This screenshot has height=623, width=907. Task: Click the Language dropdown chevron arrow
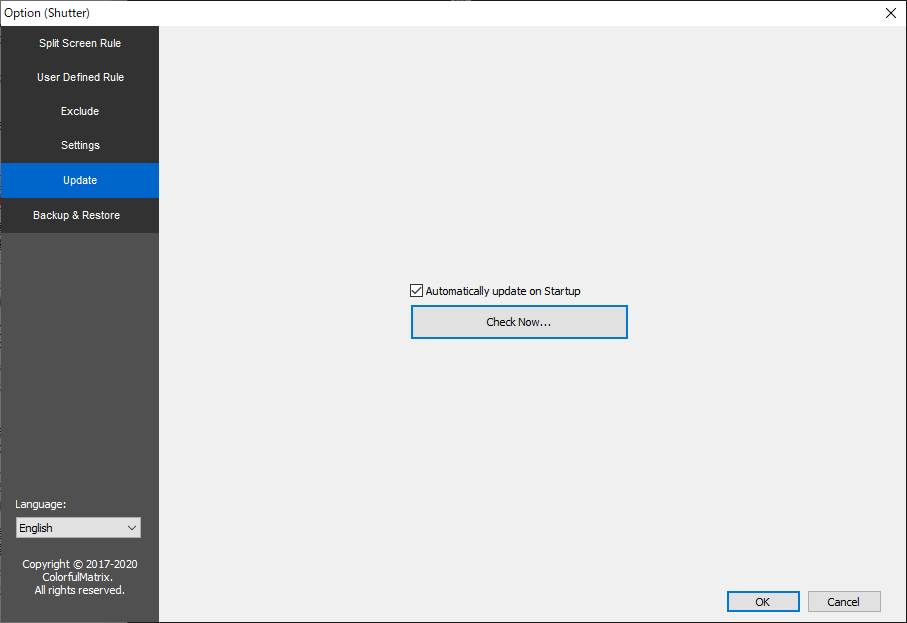[x=132, y=527]
